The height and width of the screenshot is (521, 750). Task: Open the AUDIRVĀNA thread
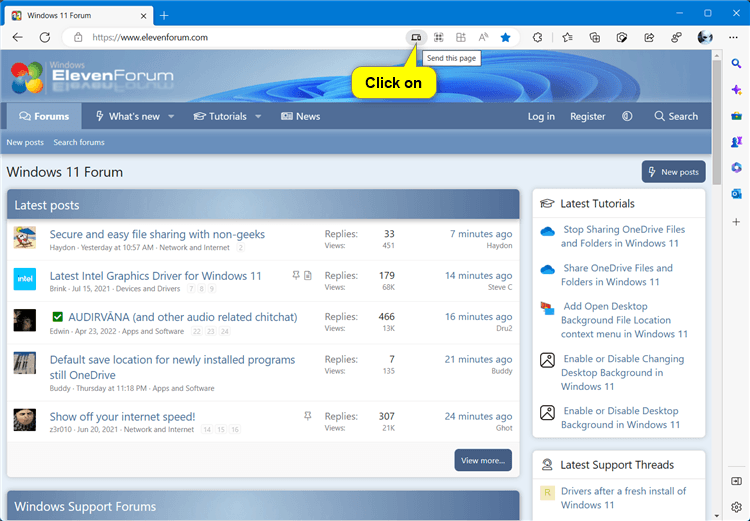tap(183, 317)
